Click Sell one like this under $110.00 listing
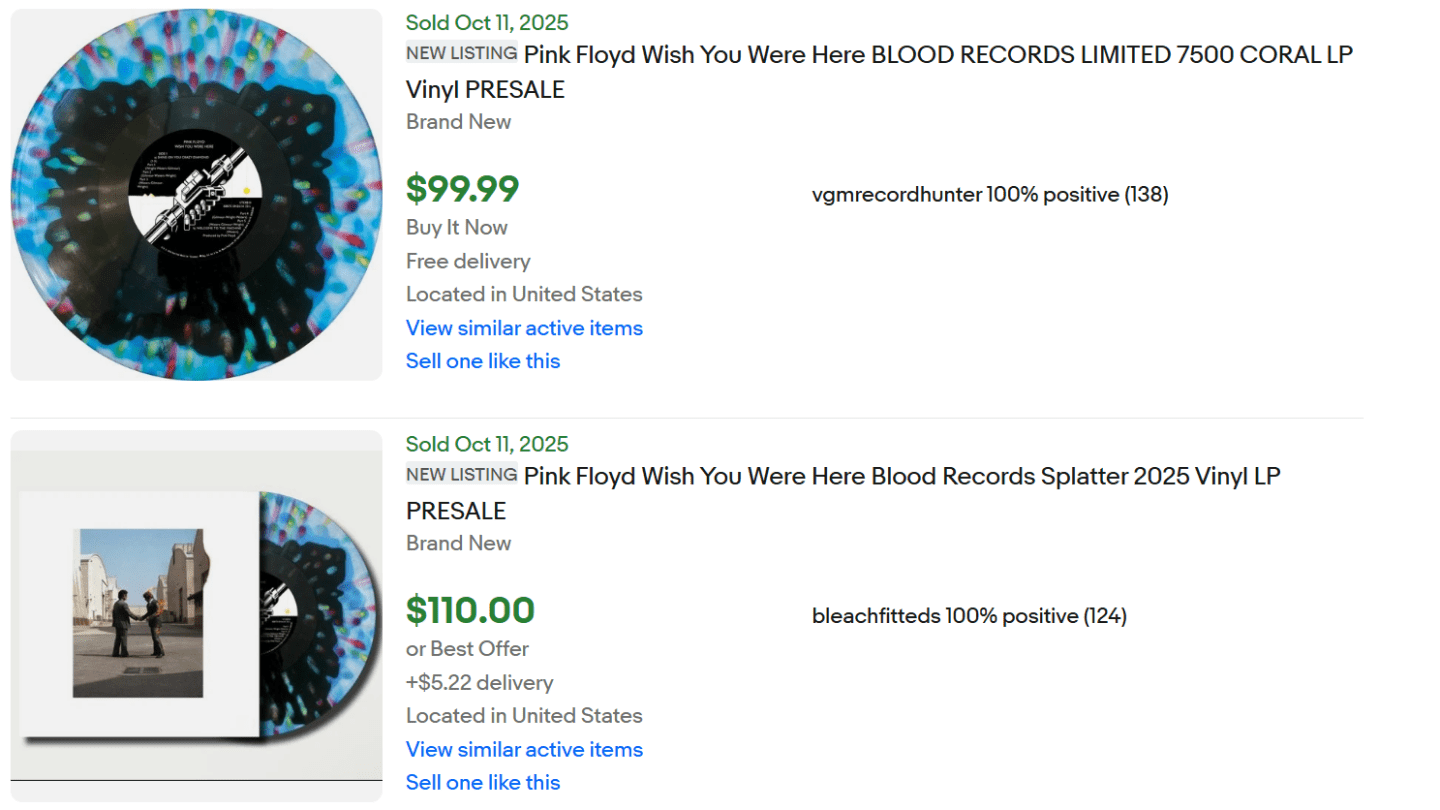 pyautogui.click(x=483, y=782)
